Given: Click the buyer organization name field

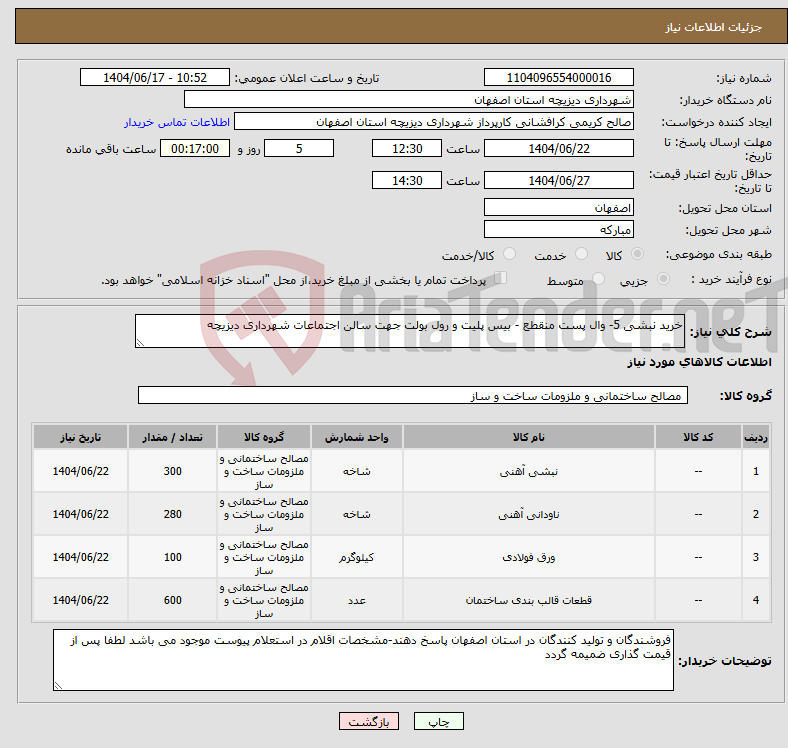Looking at the screenshot, I should pyautogui.click(x=409, y=100).
